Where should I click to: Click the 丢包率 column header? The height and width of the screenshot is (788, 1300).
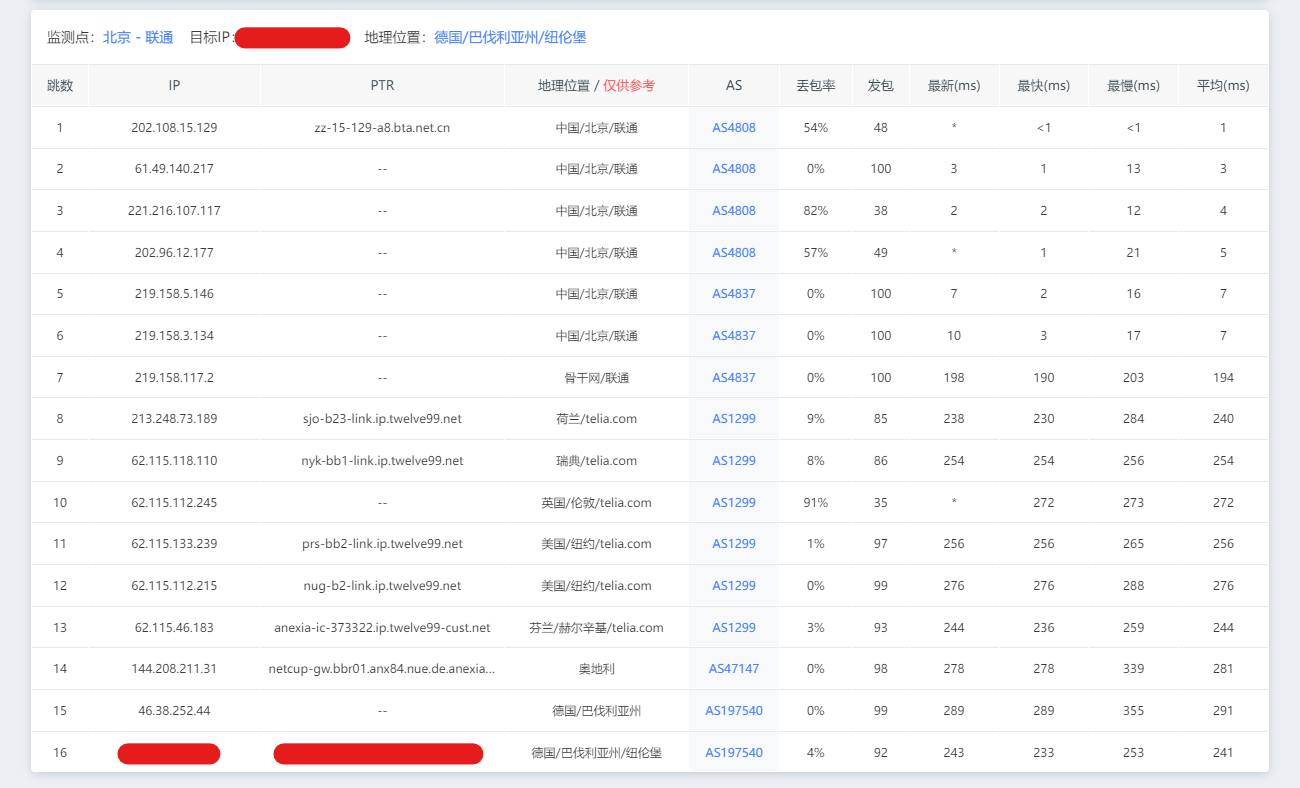(816, 86)
